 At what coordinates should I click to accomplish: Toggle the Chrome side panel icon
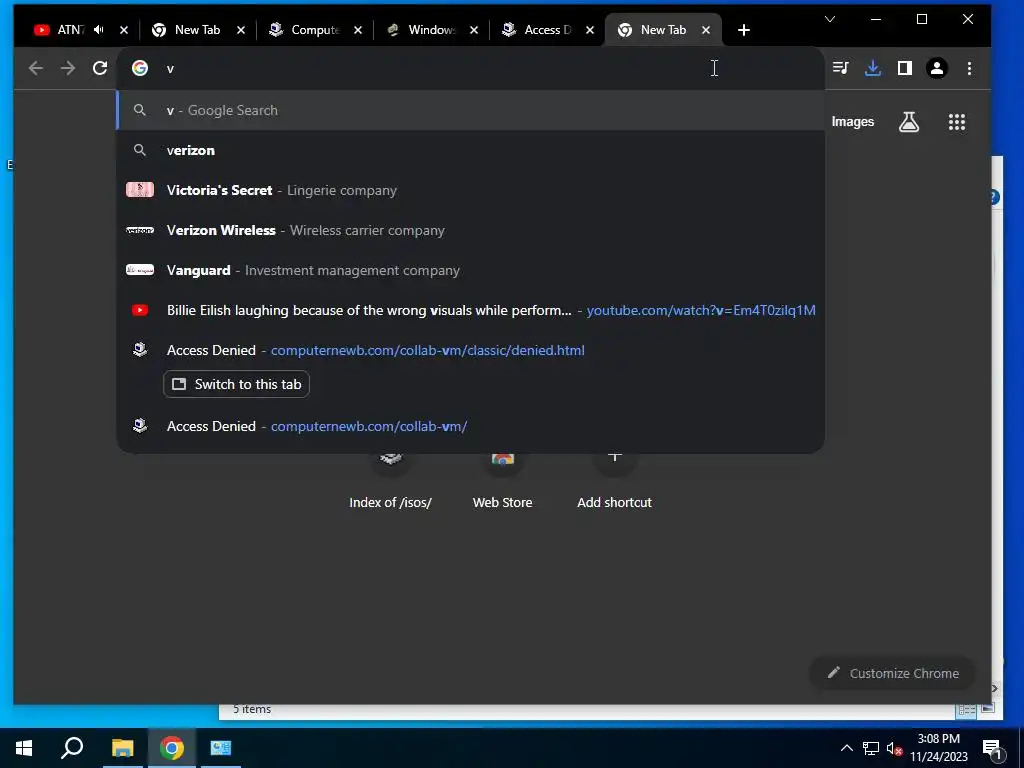point(904,68)
